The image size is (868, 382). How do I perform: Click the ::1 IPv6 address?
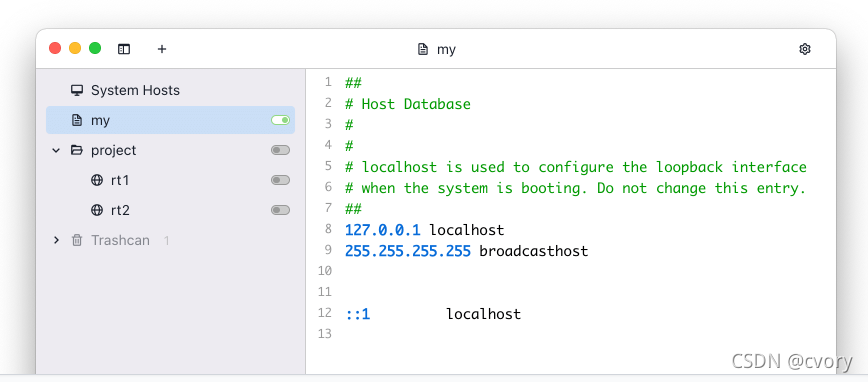(x=358, y=314)
